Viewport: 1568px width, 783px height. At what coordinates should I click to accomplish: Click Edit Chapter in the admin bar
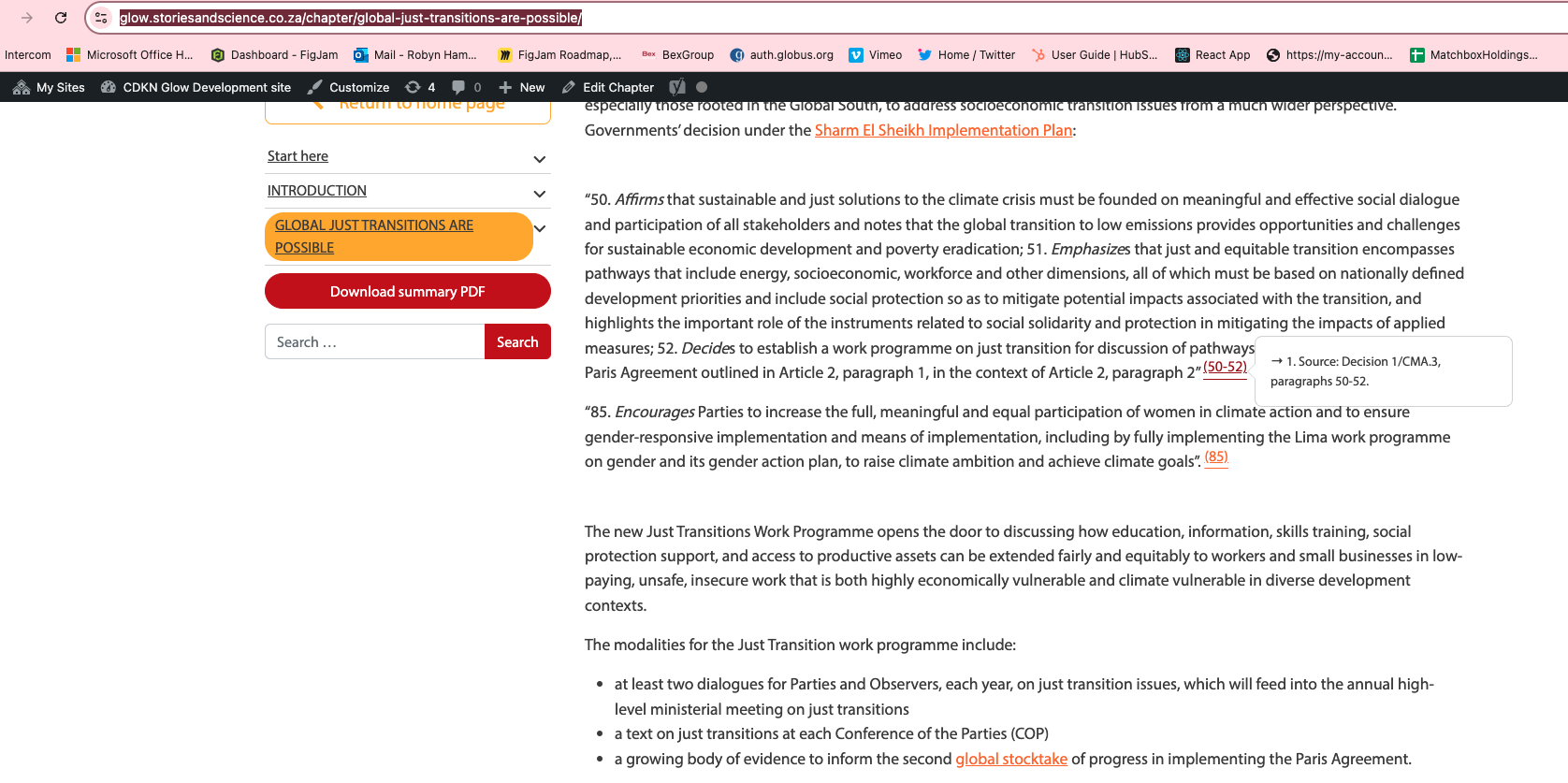(x=608, y=87)
